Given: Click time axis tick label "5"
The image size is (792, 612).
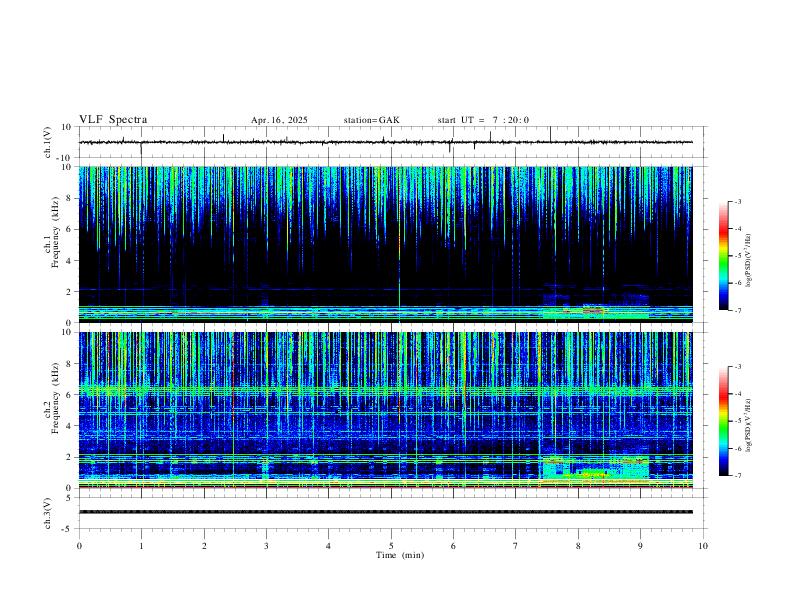Looking at the screenshot, I should tap(391, 546).
